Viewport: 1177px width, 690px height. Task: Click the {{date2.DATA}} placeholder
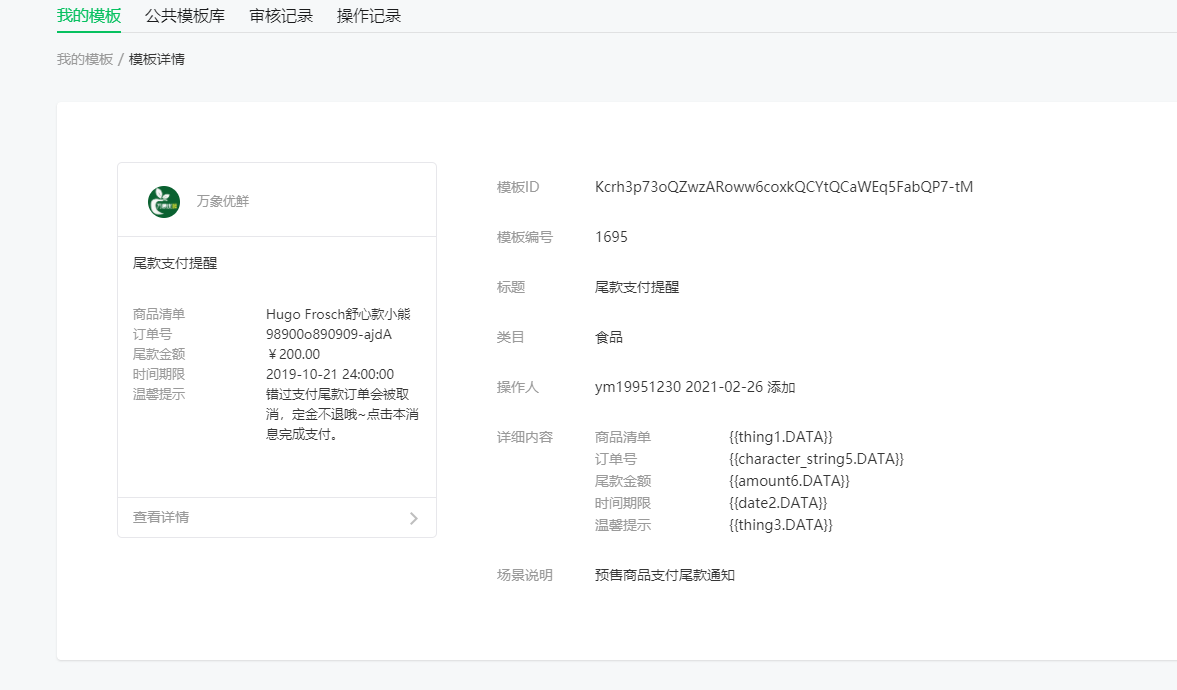pos(778,503)
